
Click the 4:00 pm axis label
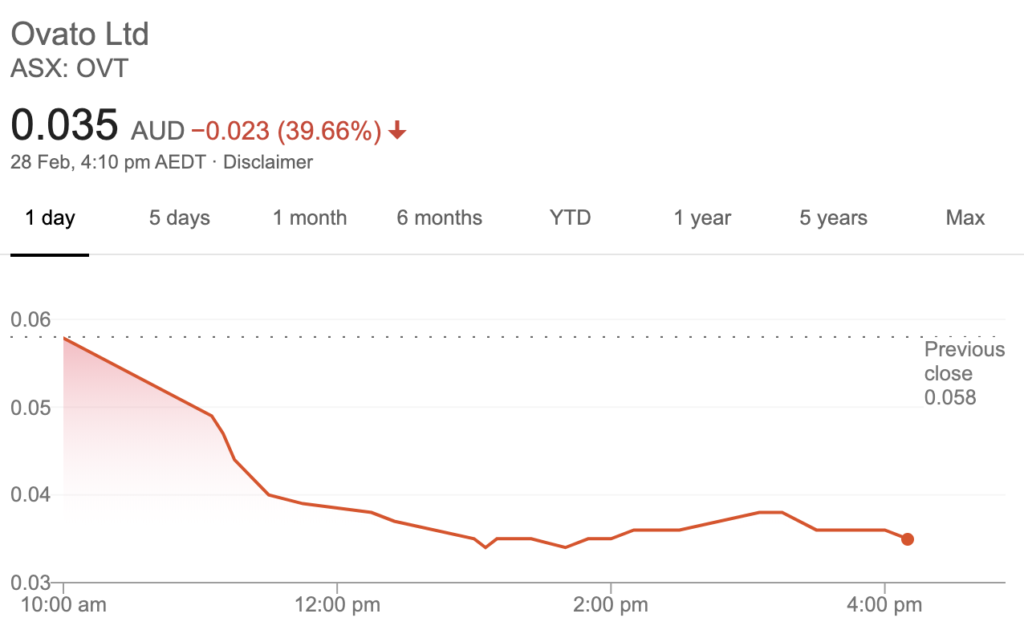point(884,606)
